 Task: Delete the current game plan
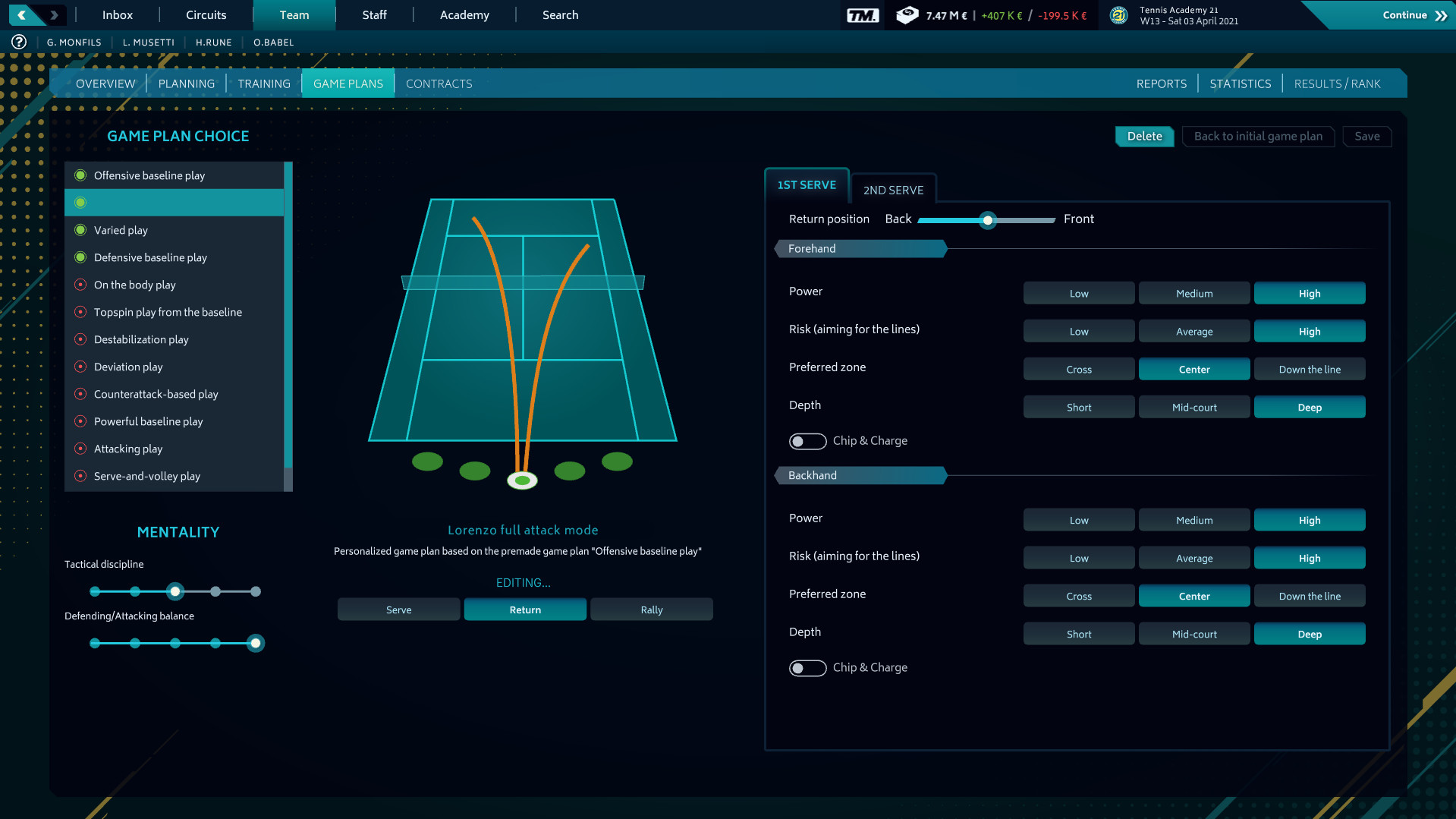(1144, 137)
